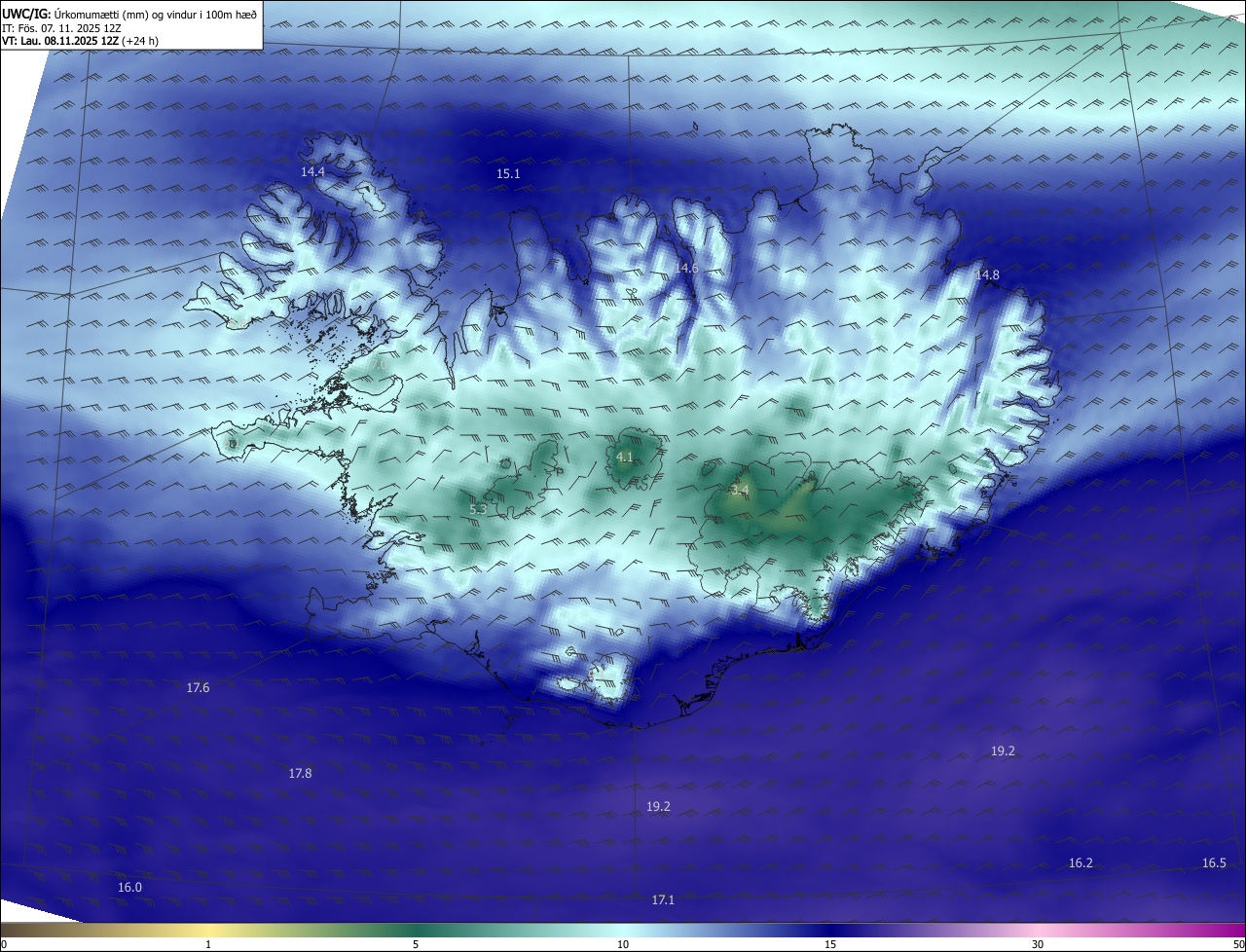Image resolution: width=1246 pixels, height=952 pixels.
Task: Click the 15.1 value label on the map
Action: tap(508, 174)
